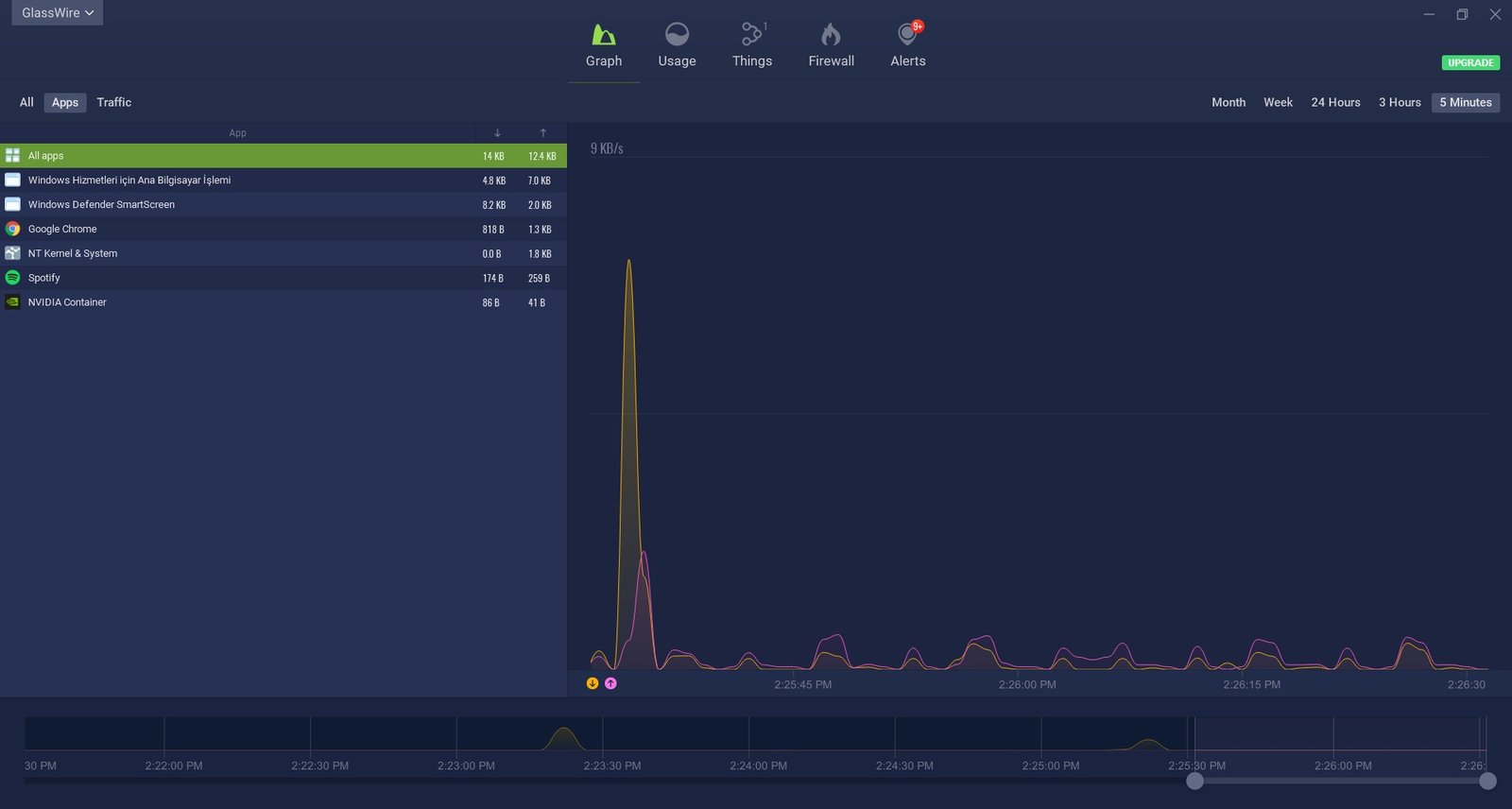Click the NVIDIA Container app icon
The width and height of the screenshot is (1512, 809).
12,302
